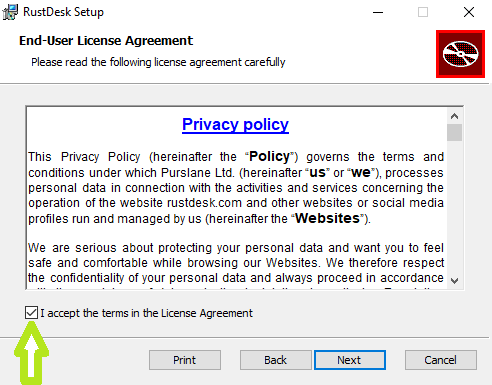Viewport: 492px width, 385px height.
Task: Click the scrollbar track below the thumb
Action: click(x=454, y=207)
